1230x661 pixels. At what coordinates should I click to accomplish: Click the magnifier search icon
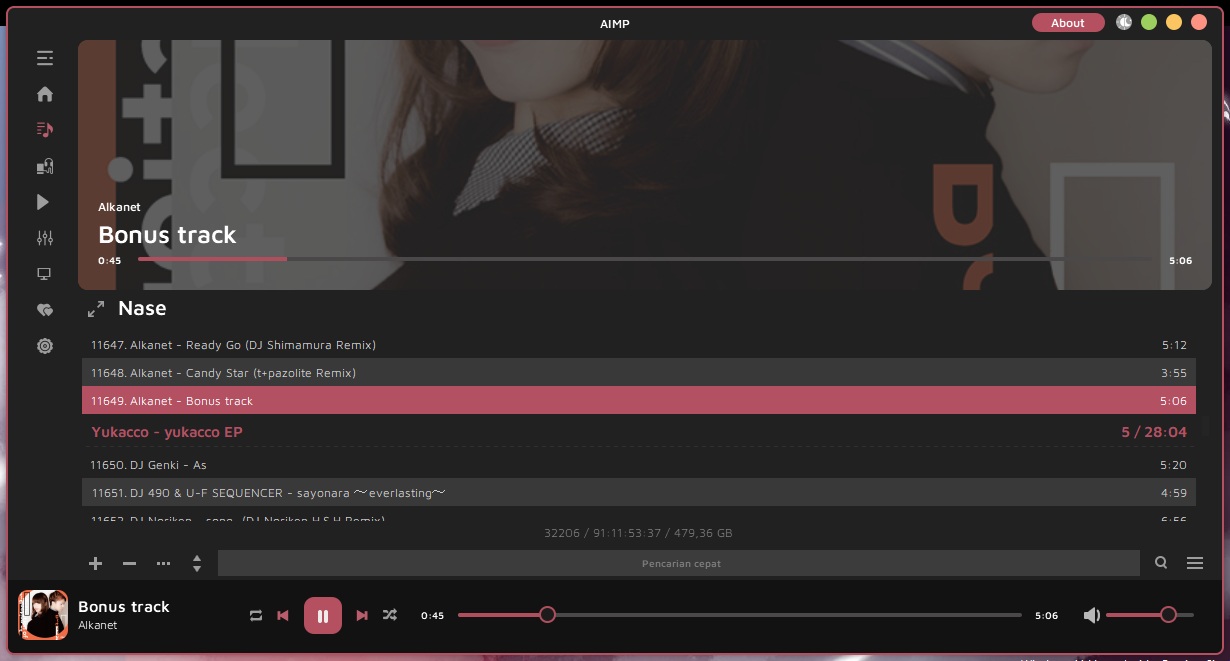click(x=1161, y=563)
